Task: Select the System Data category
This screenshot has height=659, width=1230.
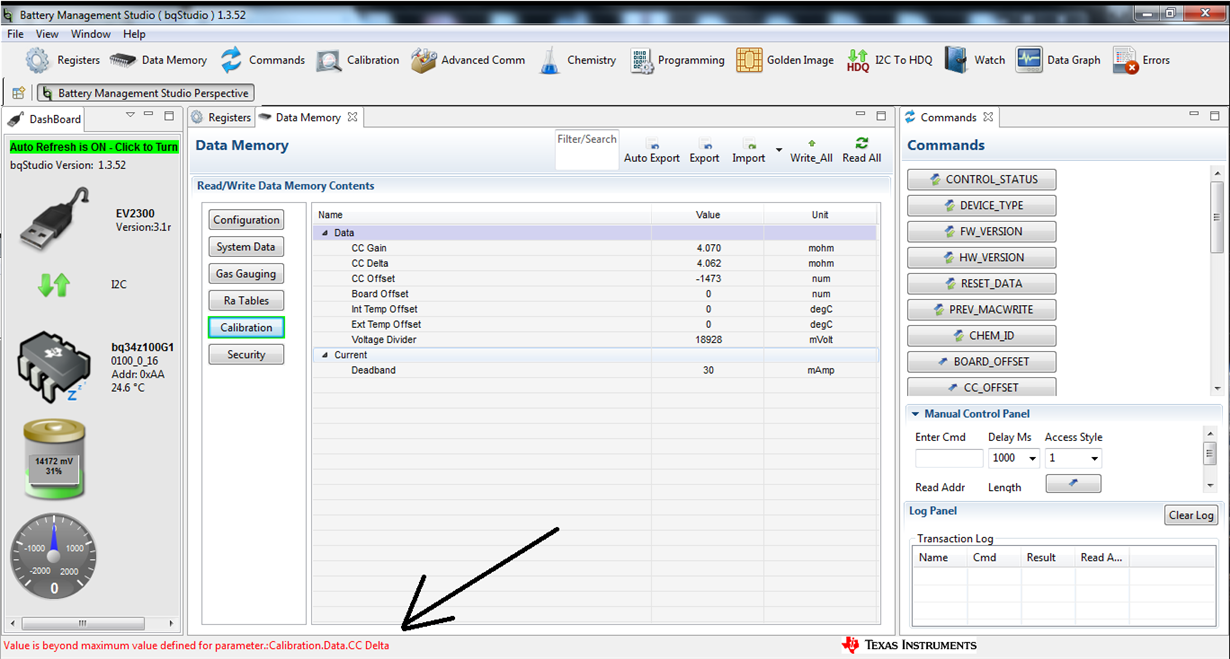Action: coord(246,247)
